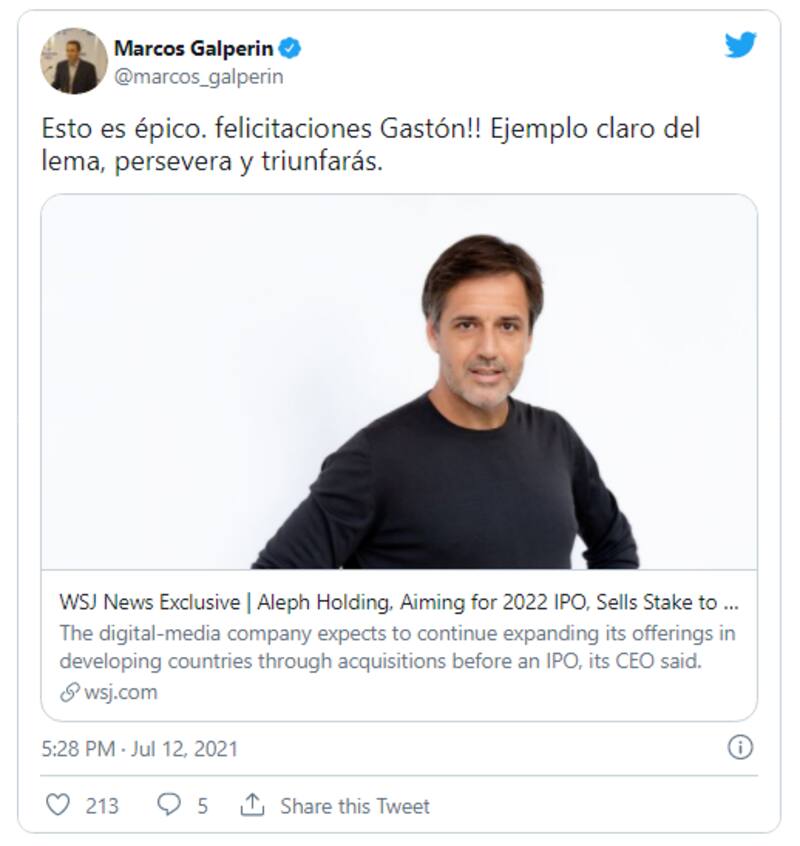The height and width of the screenshot is (846, 800).
Task: Click the Share this Tweet text
Action: coord(355,806)
